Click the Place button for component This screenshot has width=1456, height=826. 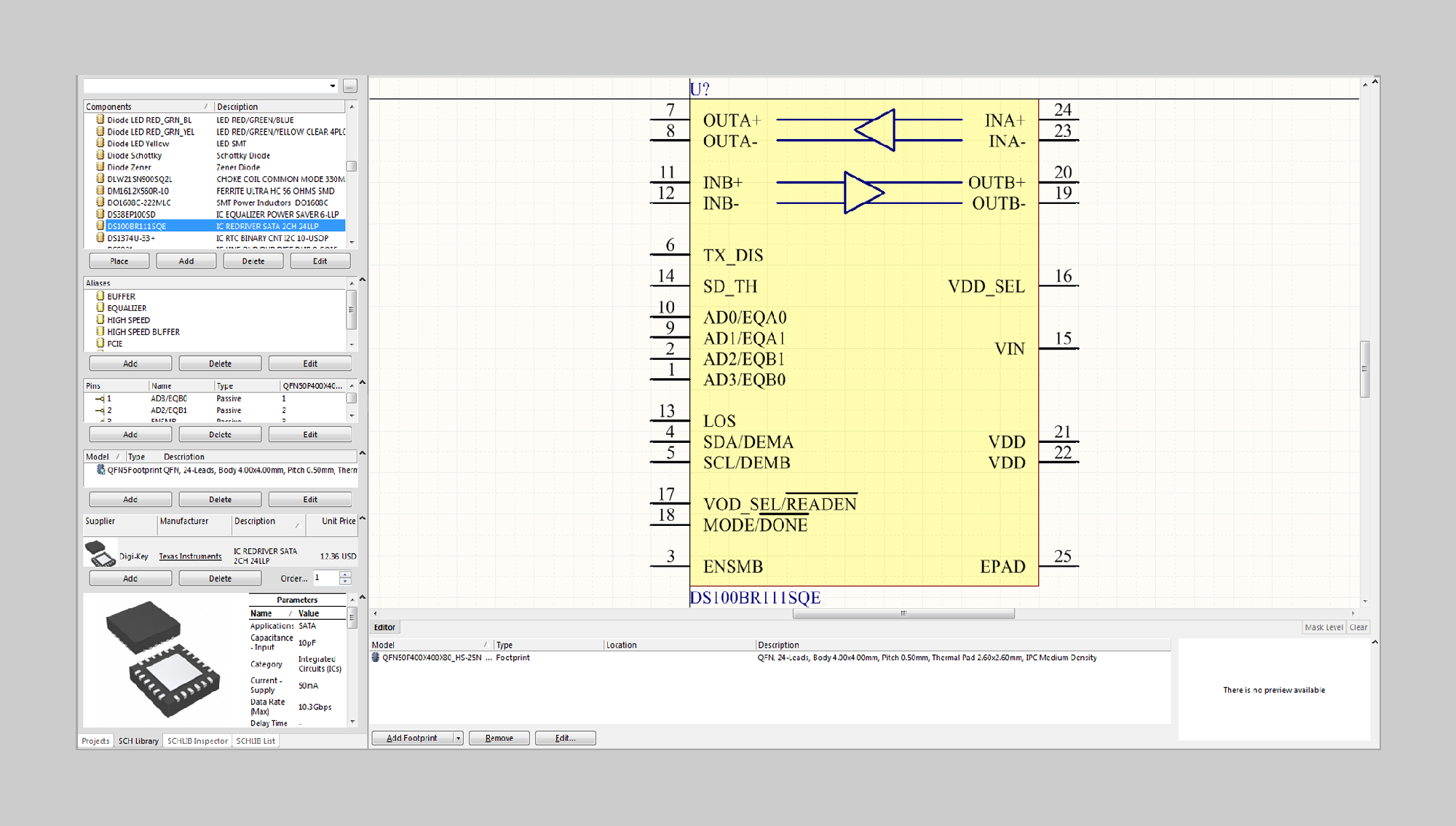pyautogui.click(x=120, y=260)
